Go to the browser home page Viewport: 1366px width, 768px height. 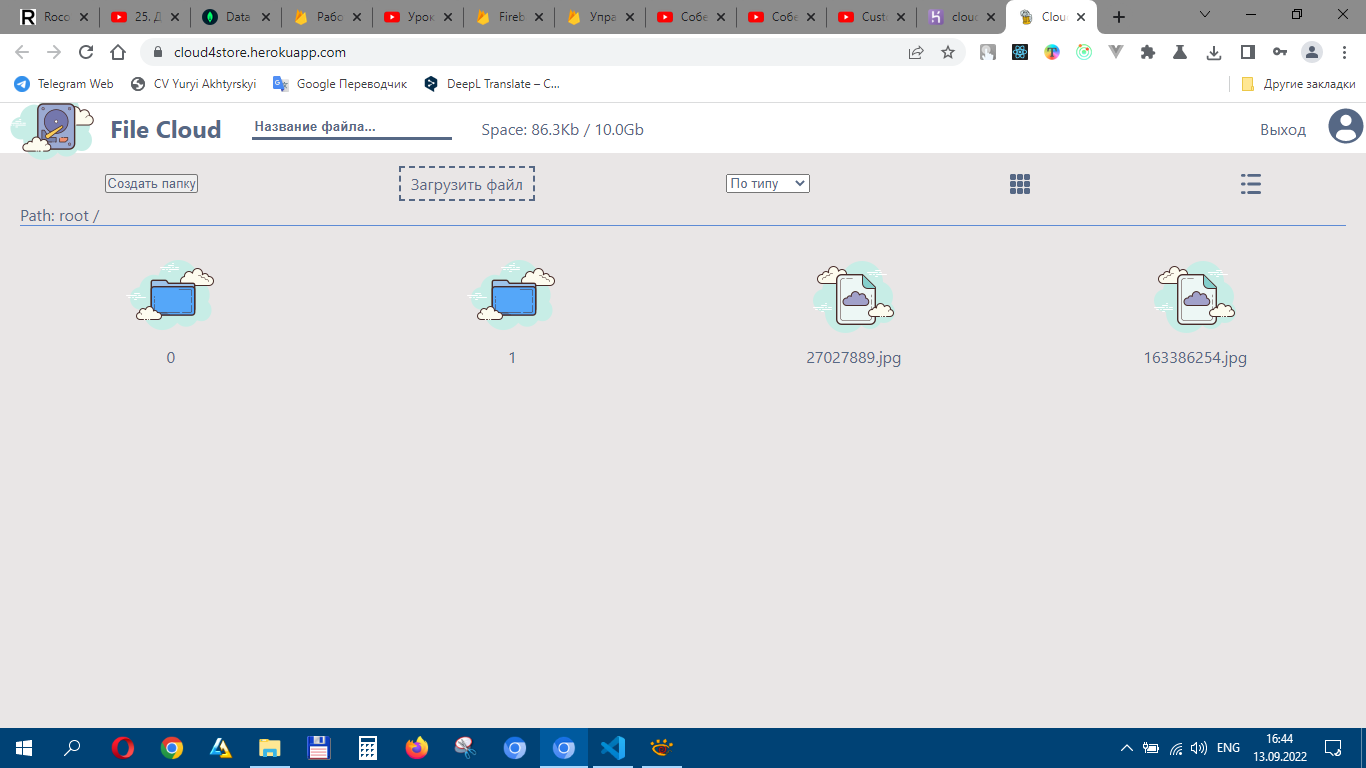pos(118,52)
